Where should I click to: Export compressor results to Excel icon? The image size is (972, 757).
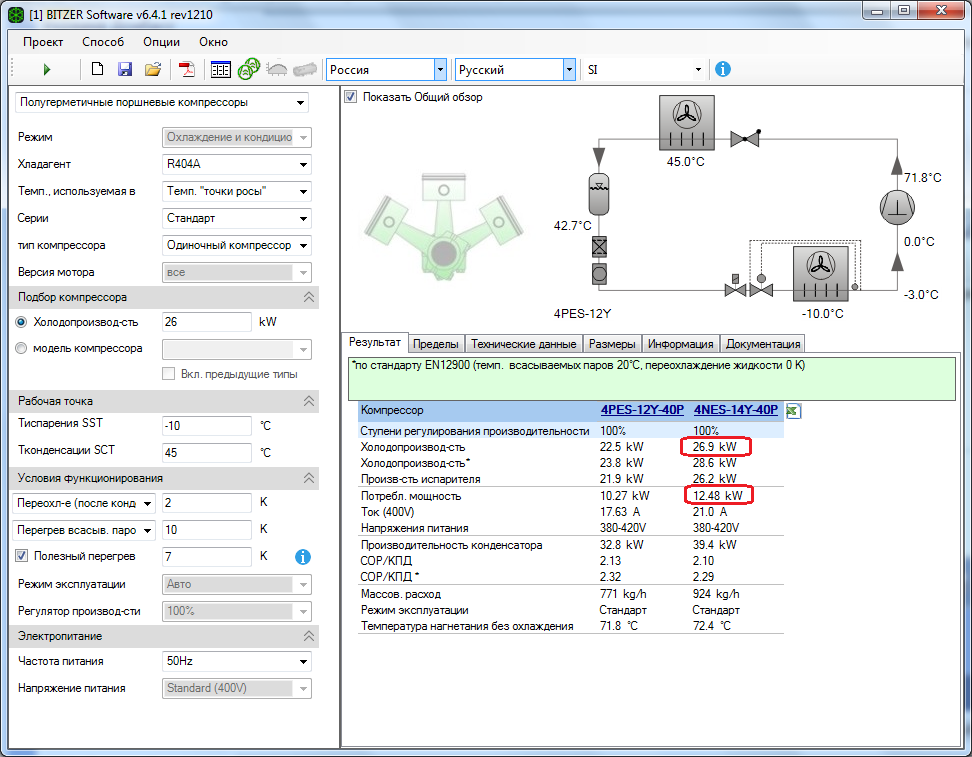click(793, 410)
